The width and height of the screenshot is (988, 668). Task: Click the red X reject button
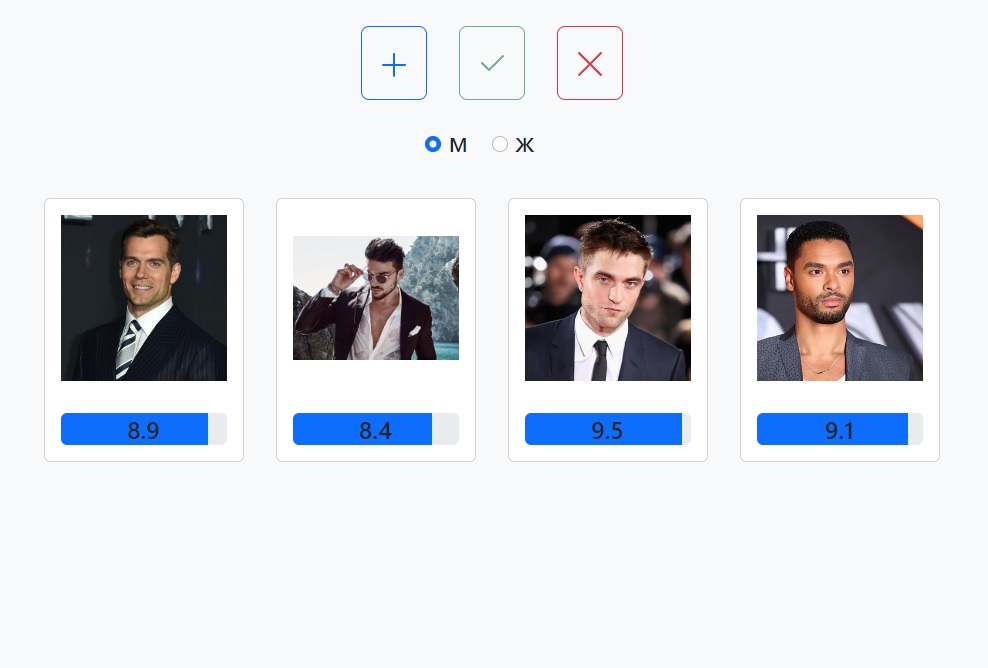pyautogui.click(x=590, y=64)
